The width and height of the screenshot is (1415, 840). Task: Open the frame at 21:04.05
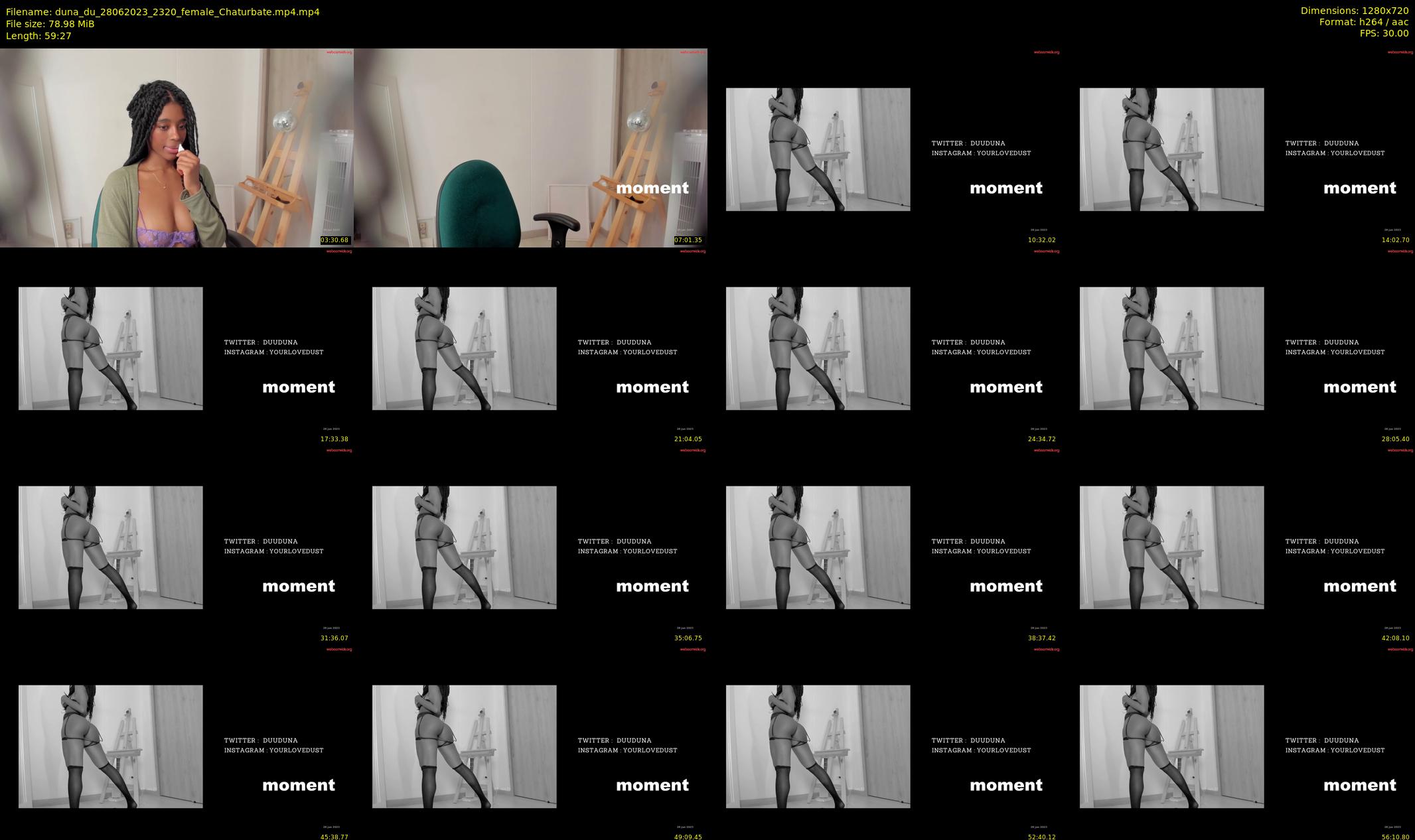point(530,346)
